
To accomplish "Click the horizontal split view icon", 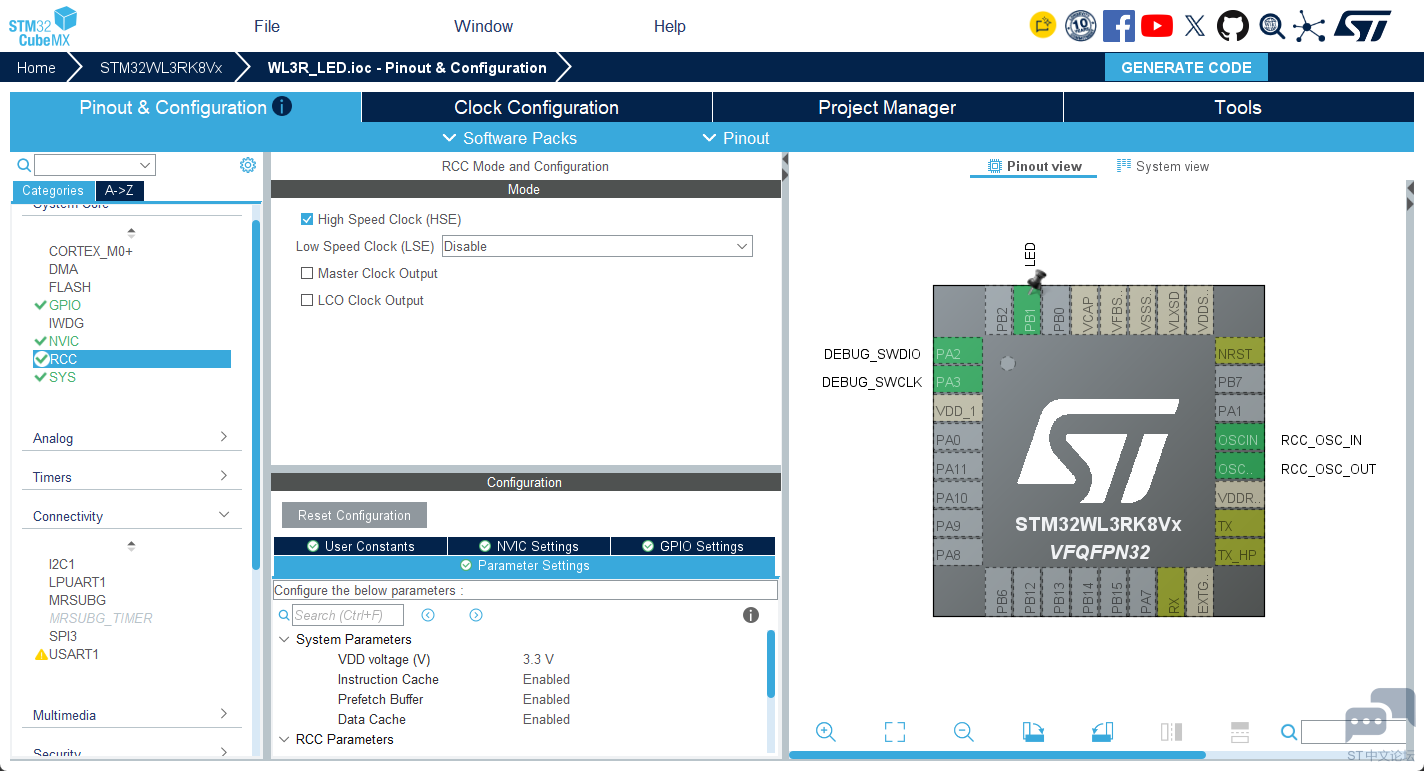I will pyautogui.click(x=1240, y=732).
